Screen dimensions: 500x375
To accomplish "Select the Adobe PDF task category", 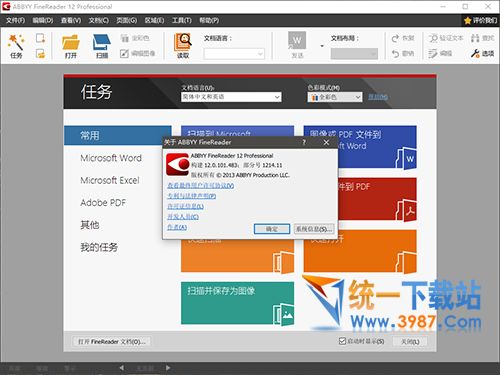I will coord(103,203).
